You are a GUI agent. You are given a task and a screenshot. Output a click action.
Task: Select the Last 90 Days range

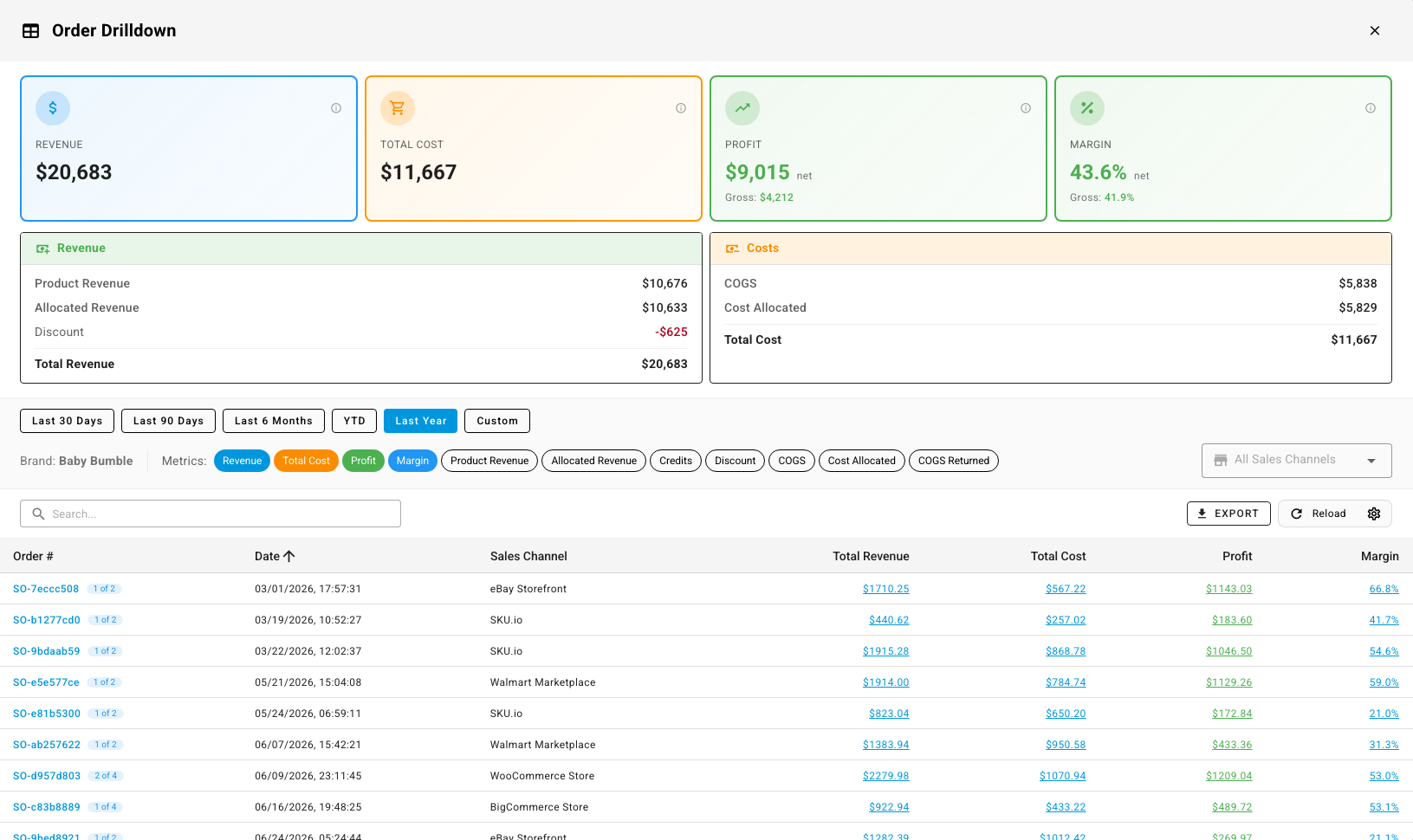tap(168, 421)
